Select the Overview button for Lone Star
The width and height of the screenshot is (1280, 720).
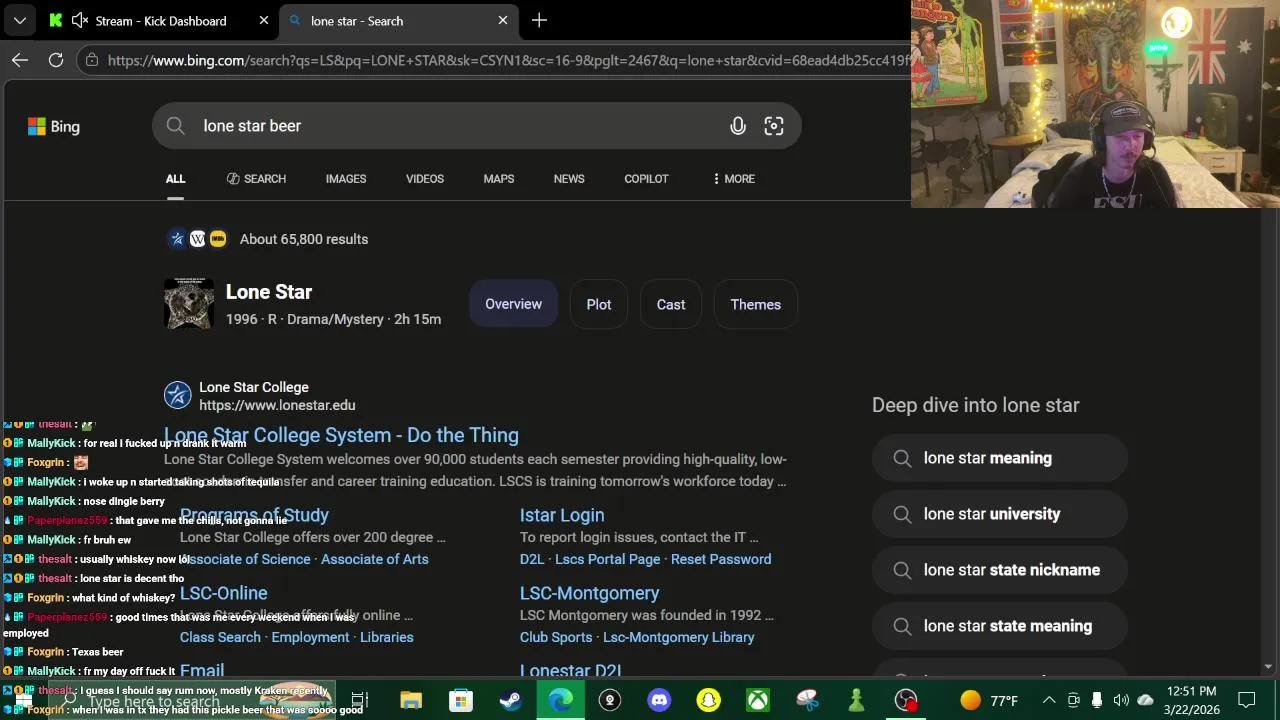point(513,304)
